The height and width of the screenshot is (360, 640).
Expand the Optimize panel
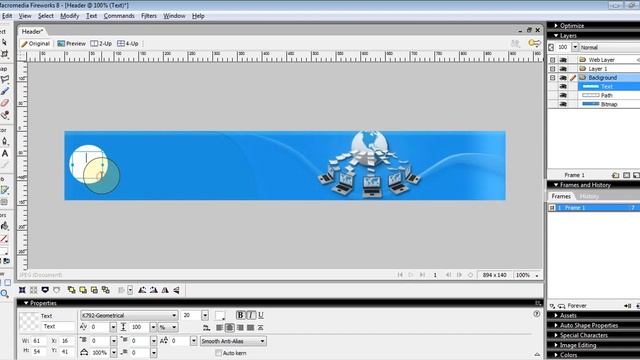556,25
